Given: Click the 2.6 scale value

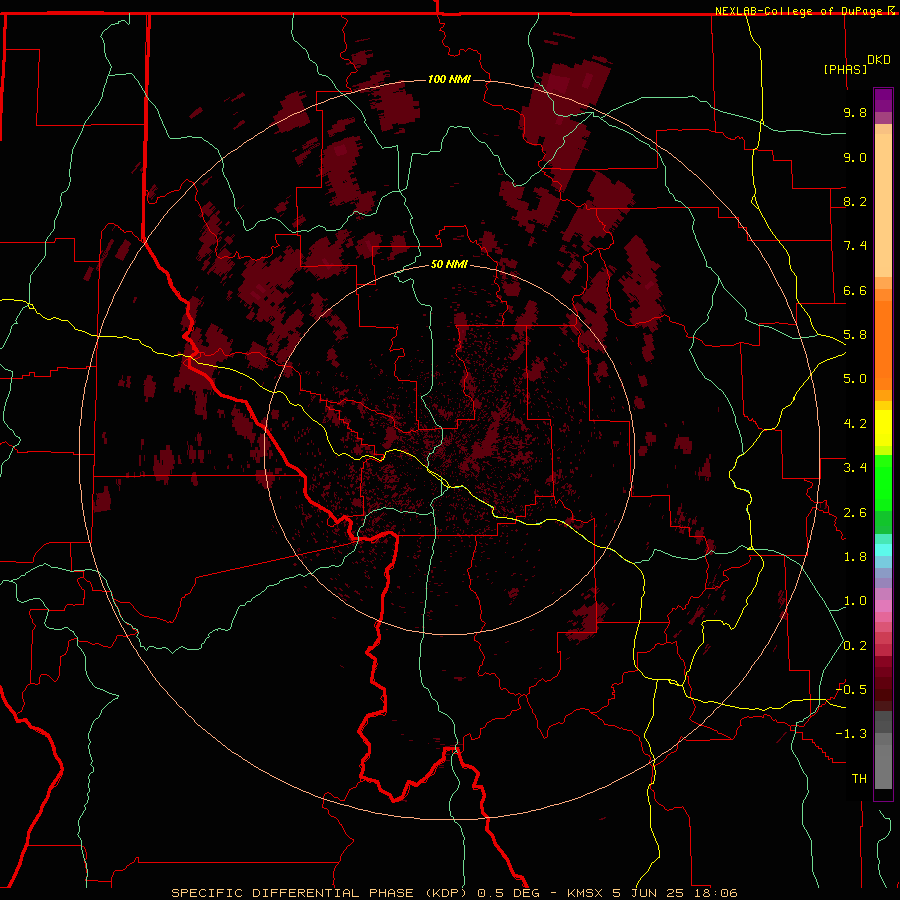Looking at the screenshot, I should (855, 513).
